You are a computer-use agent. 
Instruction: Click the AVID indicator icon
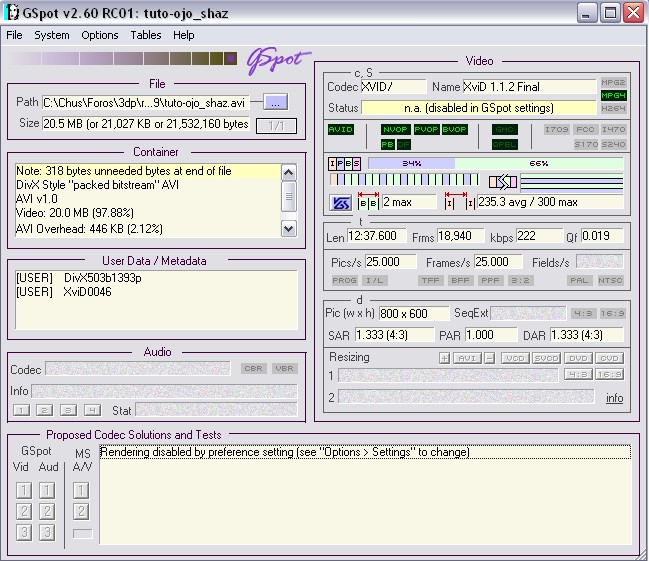[341, 130]
